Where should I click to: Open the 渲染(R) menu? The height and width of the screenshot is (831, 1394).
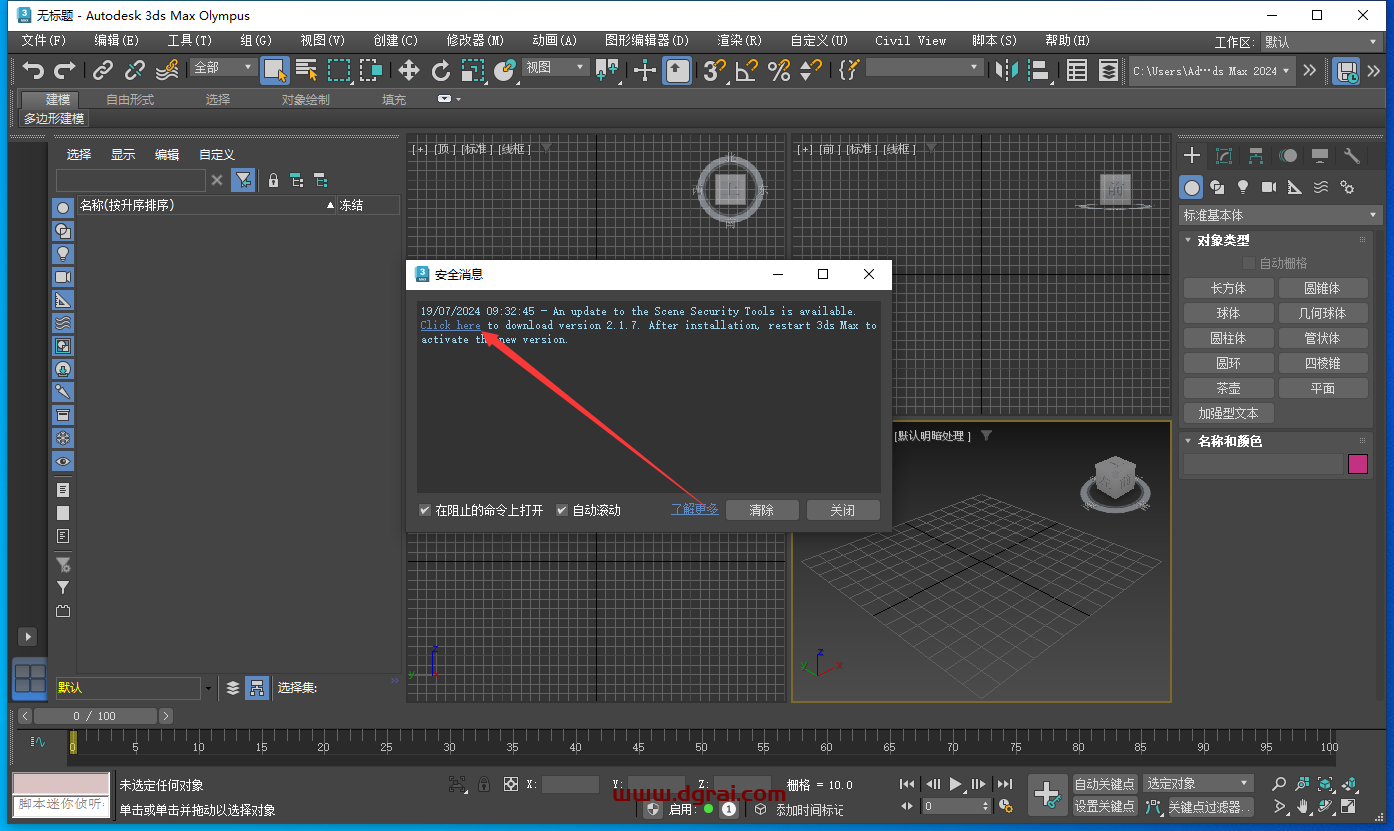[739, 41]
